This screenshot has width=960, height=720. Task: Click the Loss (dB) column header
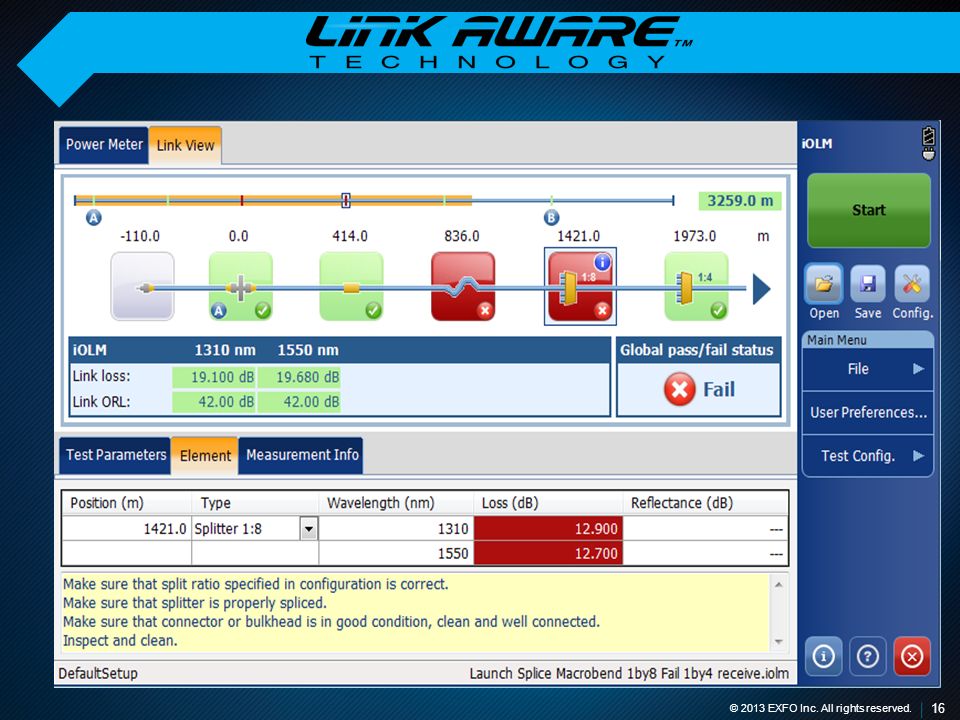click(x=548, y=503)
